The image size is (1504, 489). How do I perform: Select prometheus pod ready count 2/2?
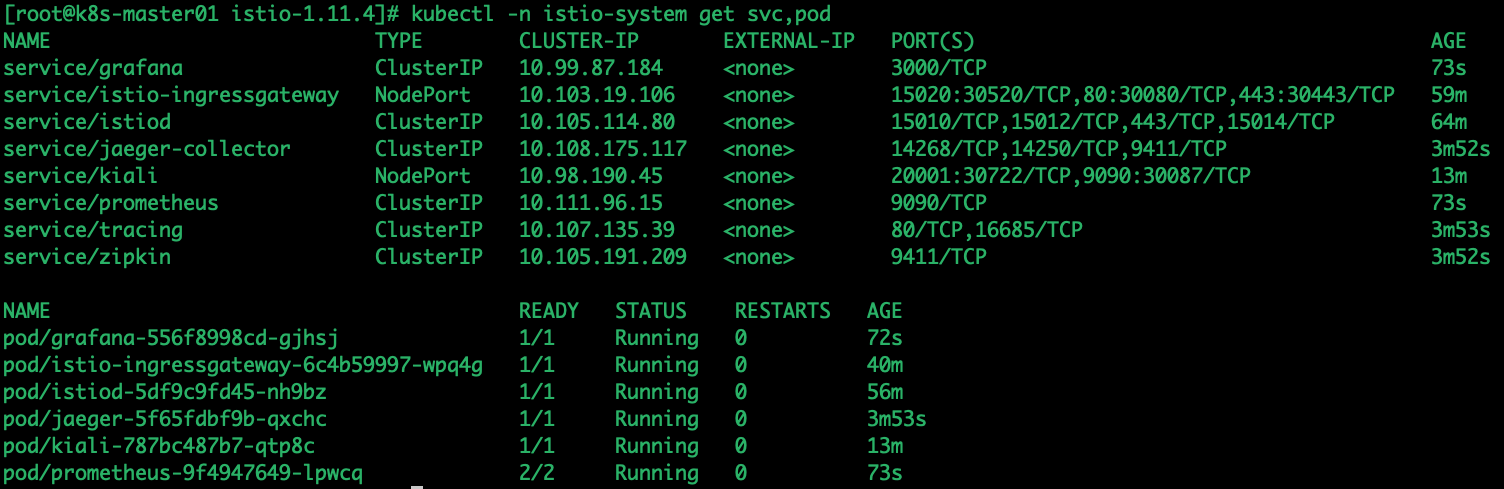tap(537, 473)
